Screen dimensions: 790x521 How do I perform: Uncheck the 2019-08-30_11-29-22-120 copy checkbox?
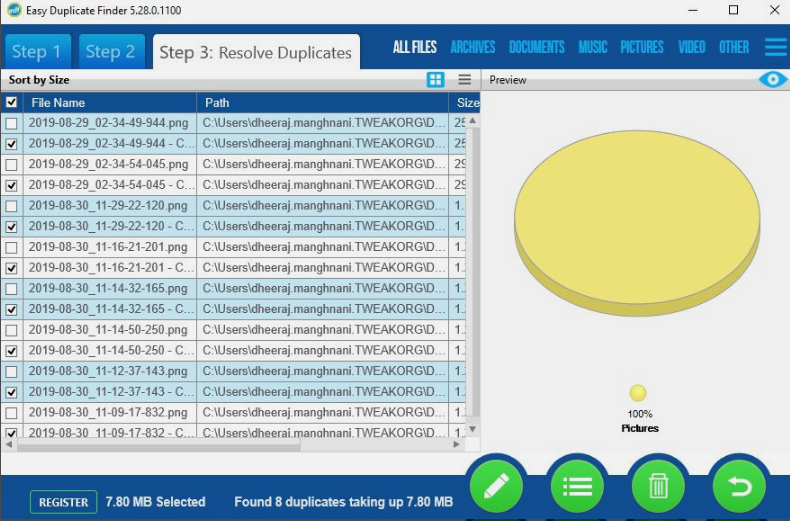(x=11, y=227)
